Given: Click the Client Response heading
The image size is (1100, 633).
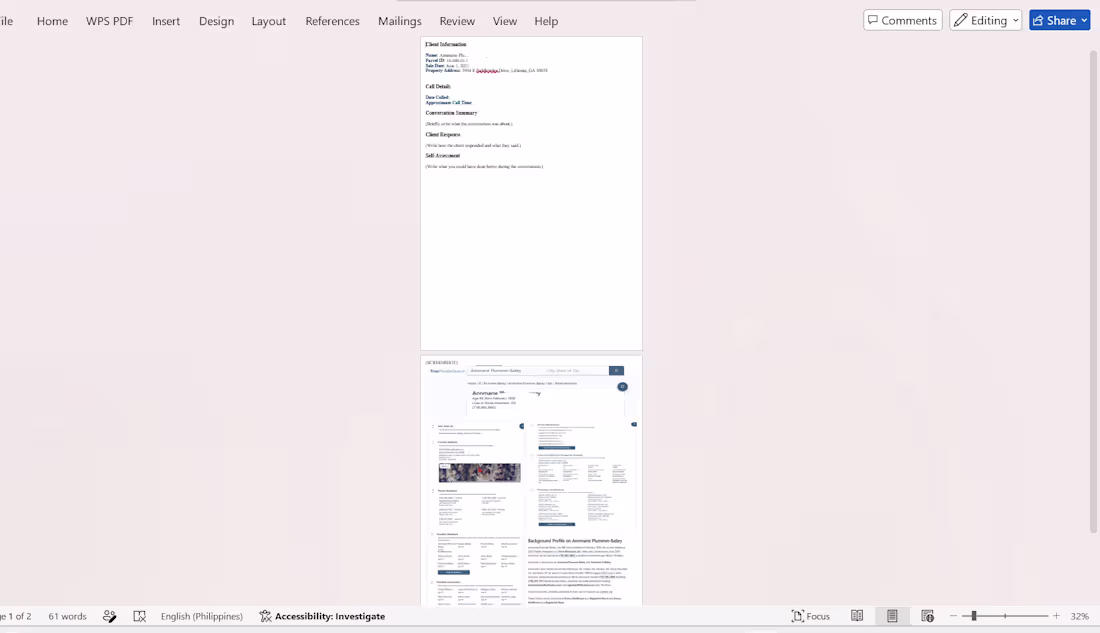Looking at the screenshot, I should point(443,134).
